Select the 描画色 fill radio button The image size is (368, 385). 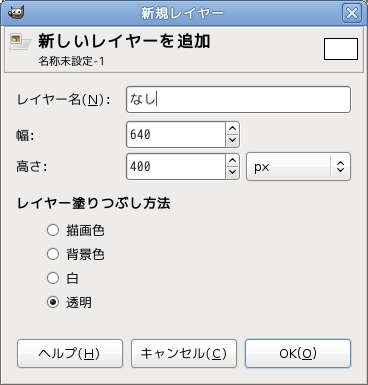(53, 230)
